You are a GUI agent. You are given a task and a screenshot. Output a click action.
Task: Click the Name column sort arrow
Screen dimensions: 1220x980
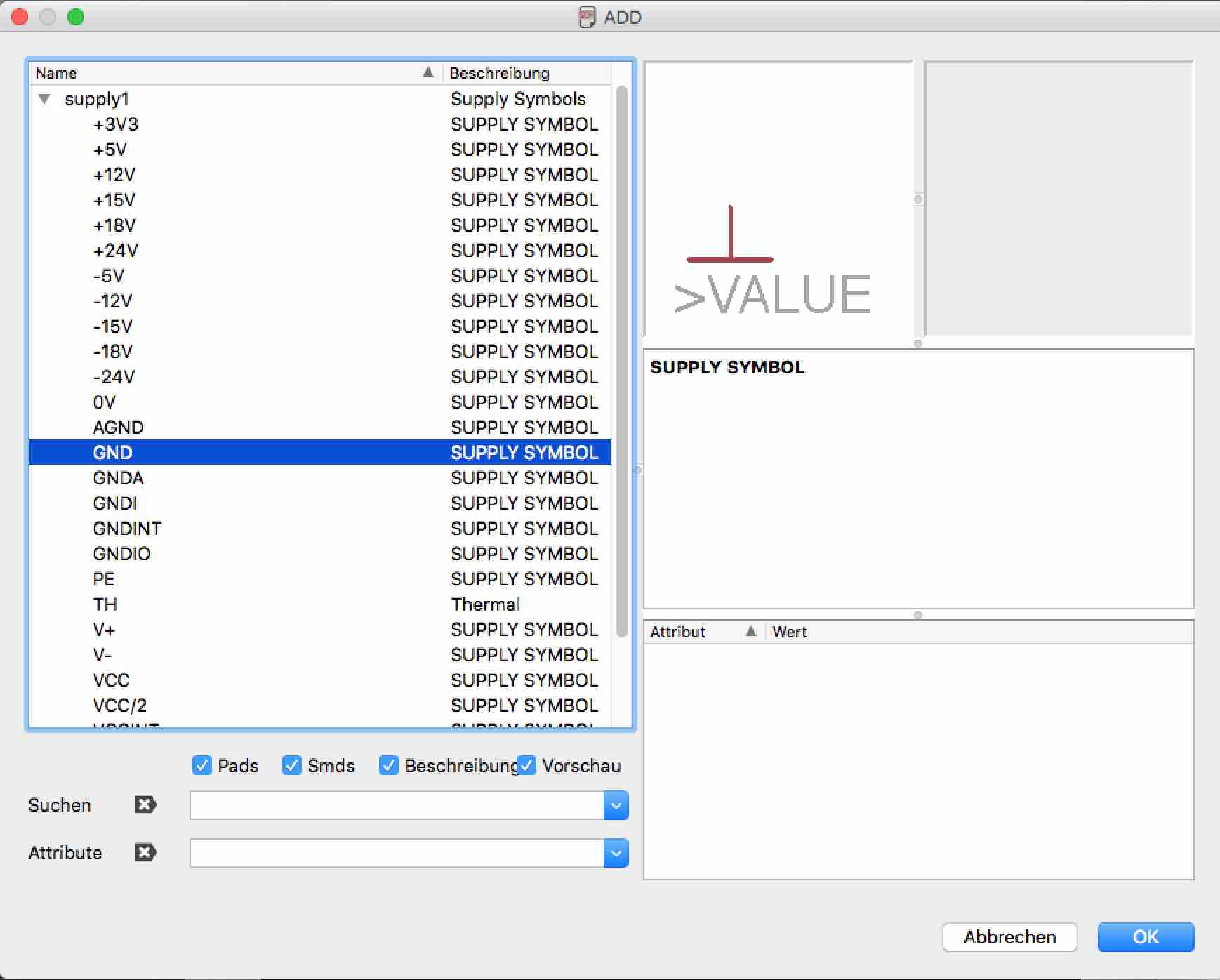[x=428, y=72]
